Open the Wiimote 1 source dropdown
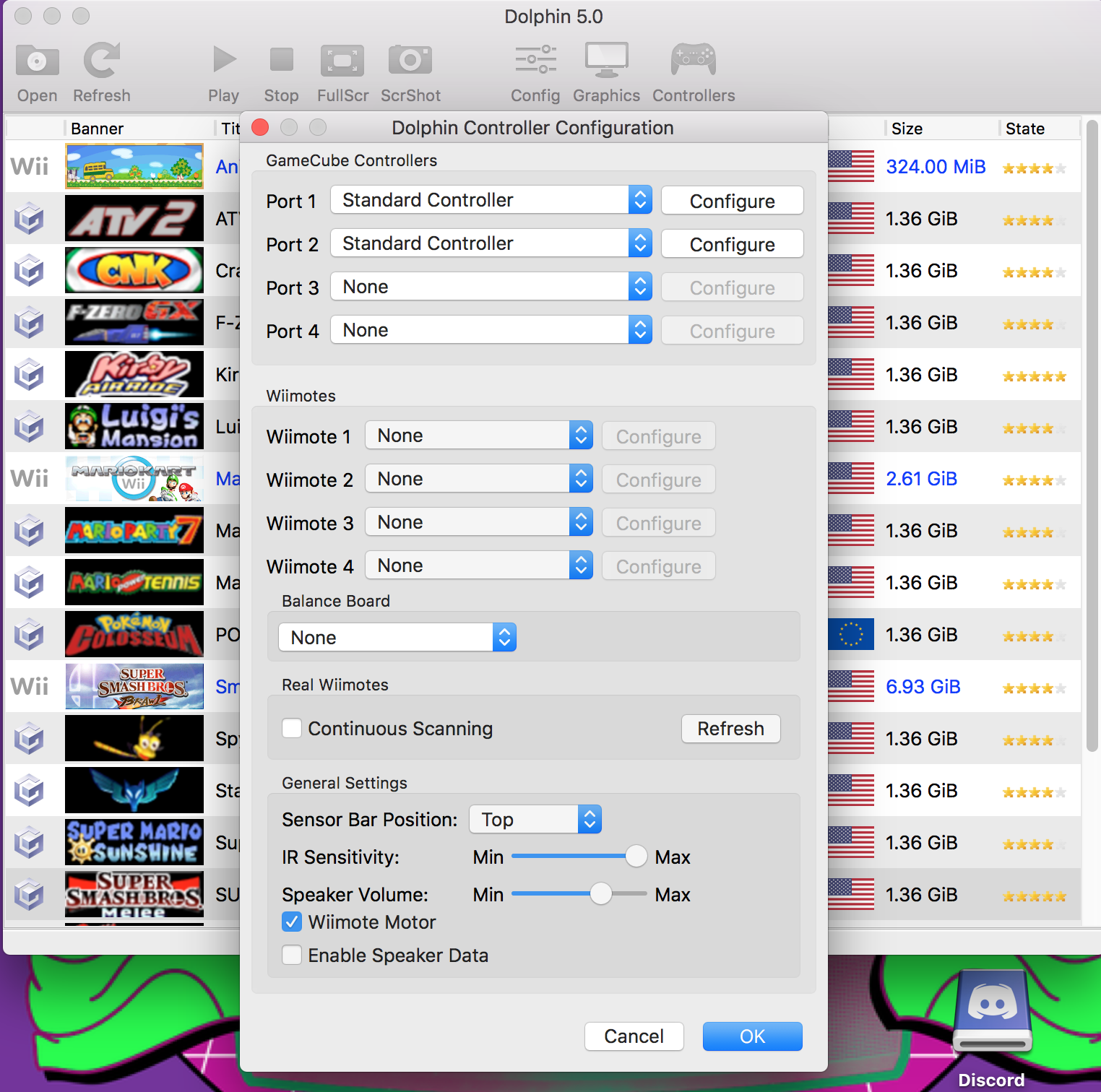The width and height of the screenshot is (1101, 1092). (x=479, y=435)
